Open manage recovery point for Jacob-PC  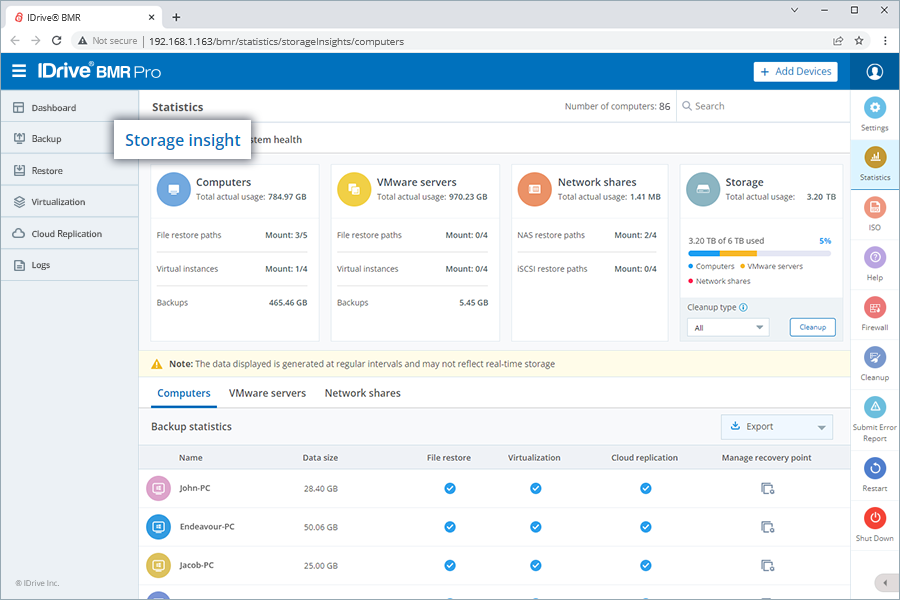(767, 566)
